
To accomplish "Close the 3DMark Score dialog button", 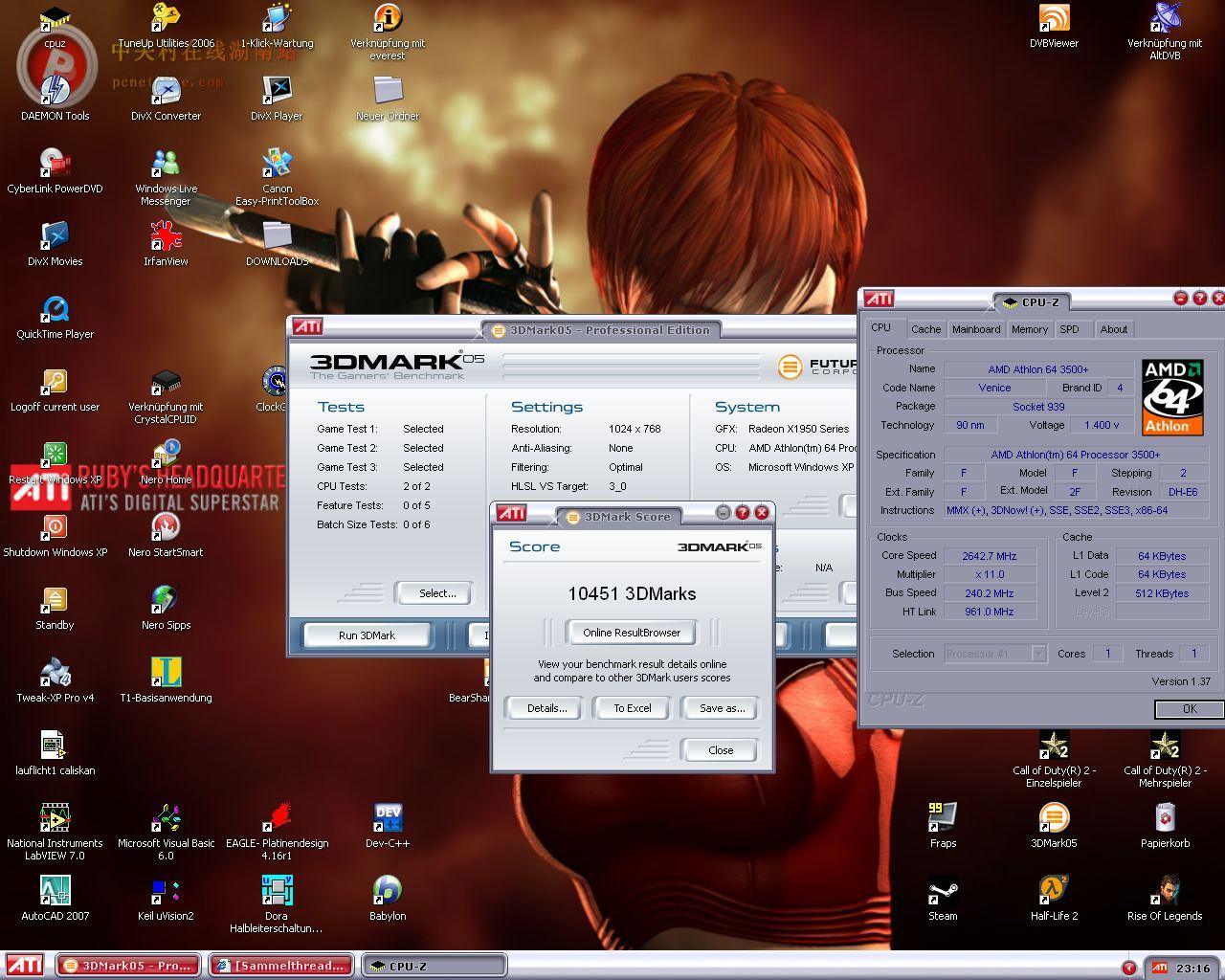I will (x=721, y=750).
